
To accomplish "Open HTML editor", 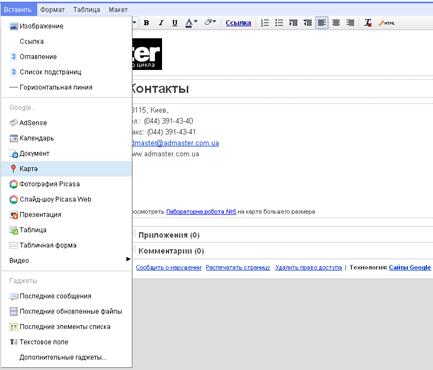I will click(x=387, y=23).
